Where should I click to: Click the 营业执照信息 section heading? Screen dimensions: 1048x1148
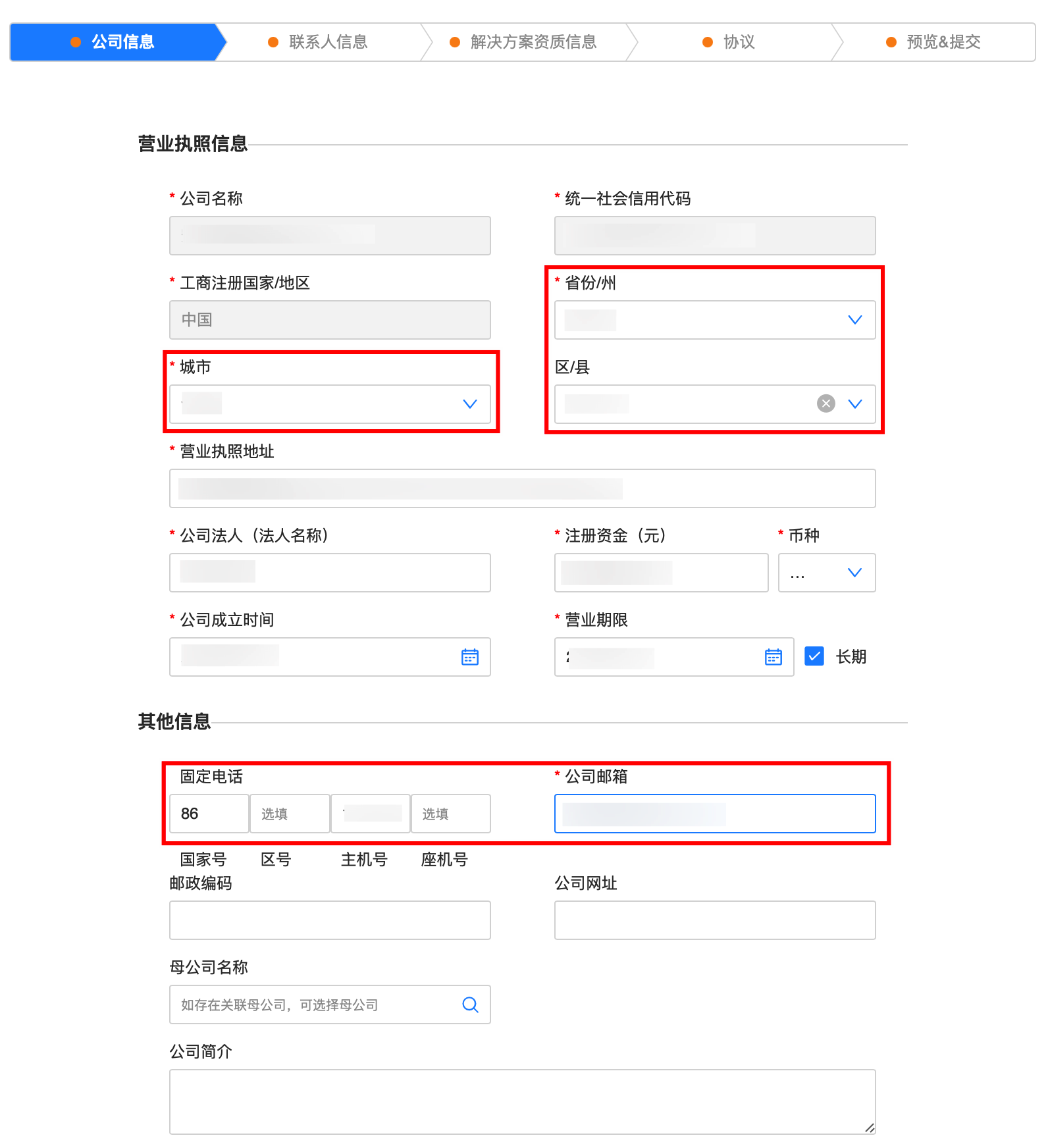[x=193, y=143]
